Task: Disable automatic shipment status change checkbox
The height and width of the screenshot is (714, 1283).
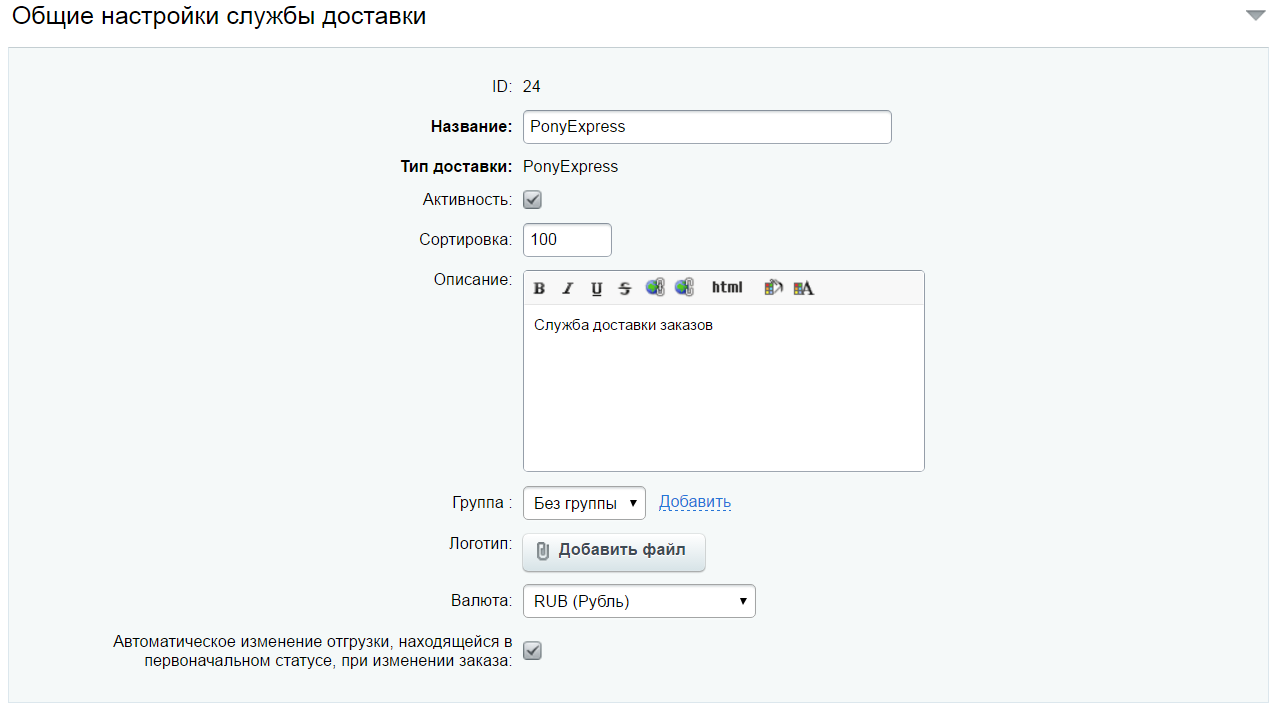Action: click(x=532, y=650)
